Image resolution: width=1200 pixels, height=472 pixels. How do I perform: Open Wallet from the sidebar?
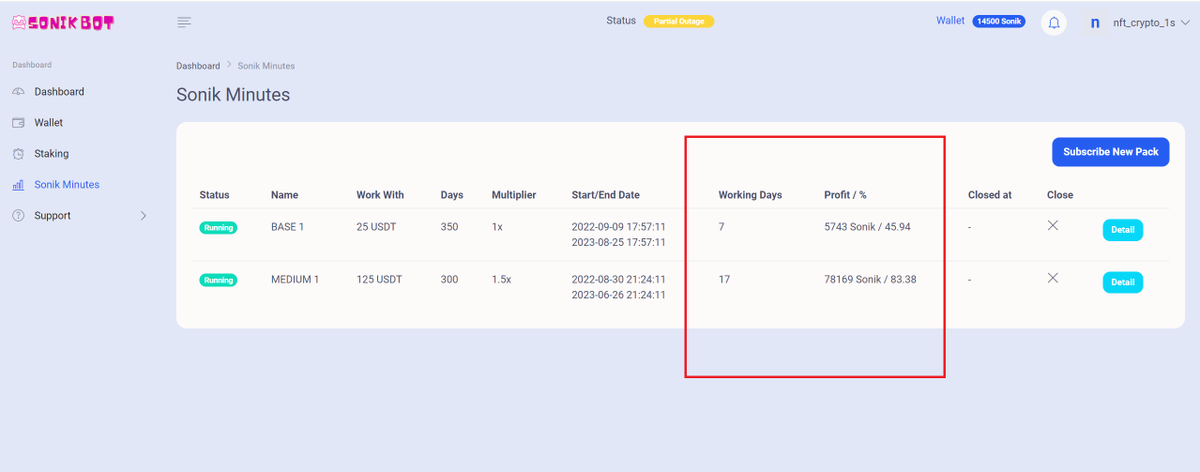point(48,123)
